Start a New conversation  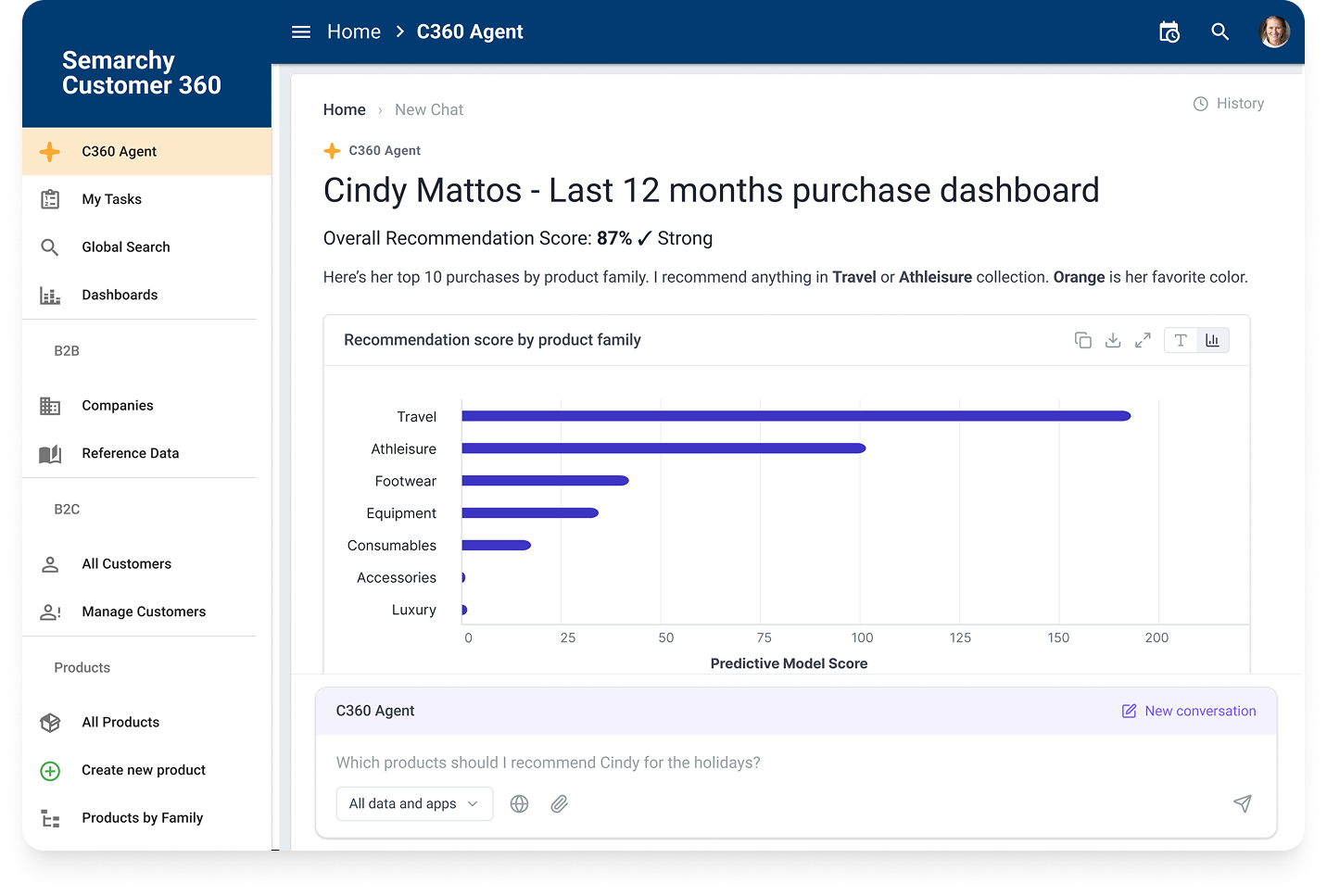click(x=1190, y=712)
